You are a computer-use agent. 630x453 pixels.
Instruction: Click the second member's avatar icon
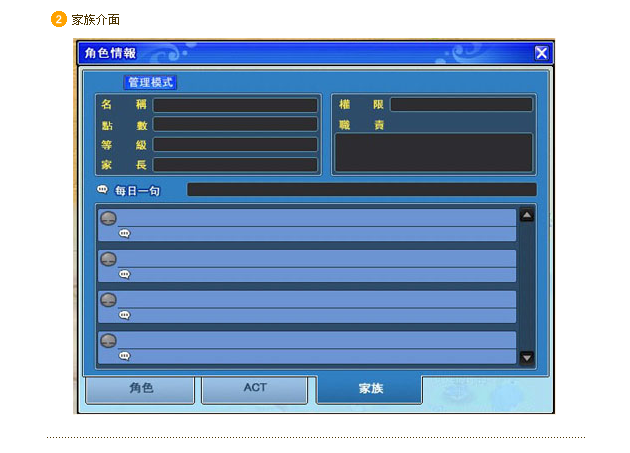pyautogui.click(x=109, y=259)
